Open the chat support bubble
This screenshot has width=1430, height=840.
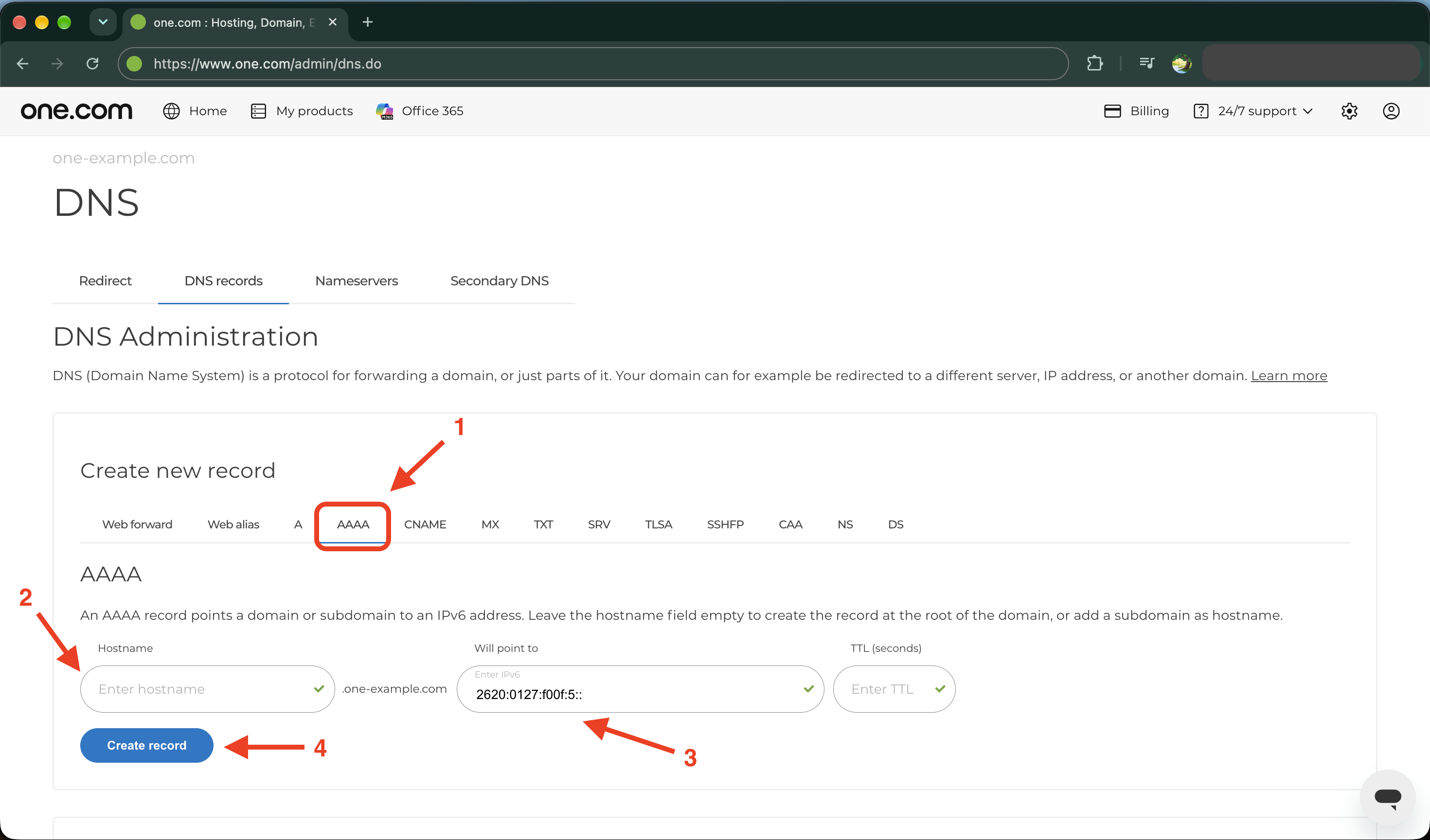(1387, 797)
